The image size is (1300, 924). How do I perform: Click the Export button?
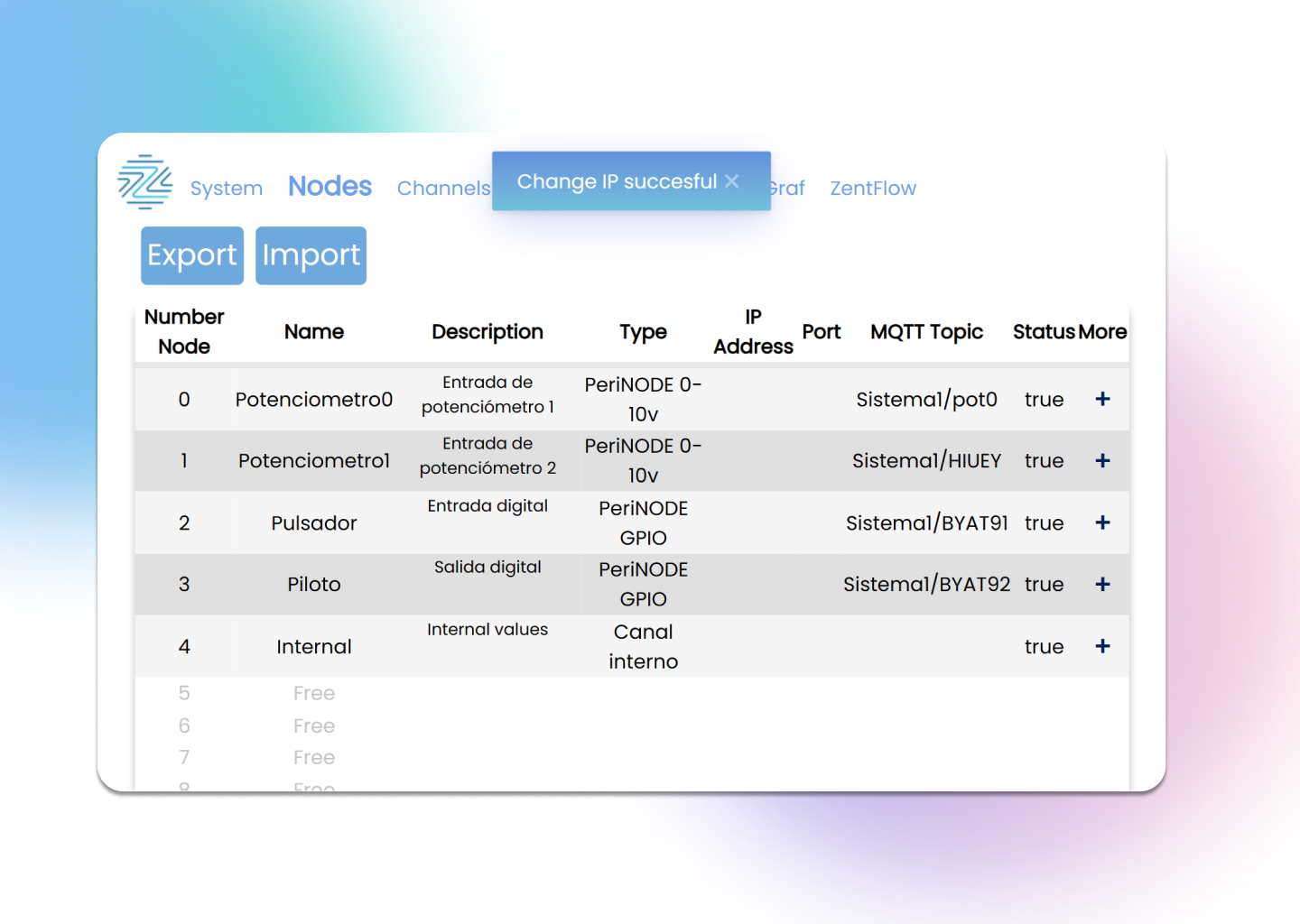[x=192, y=255]
